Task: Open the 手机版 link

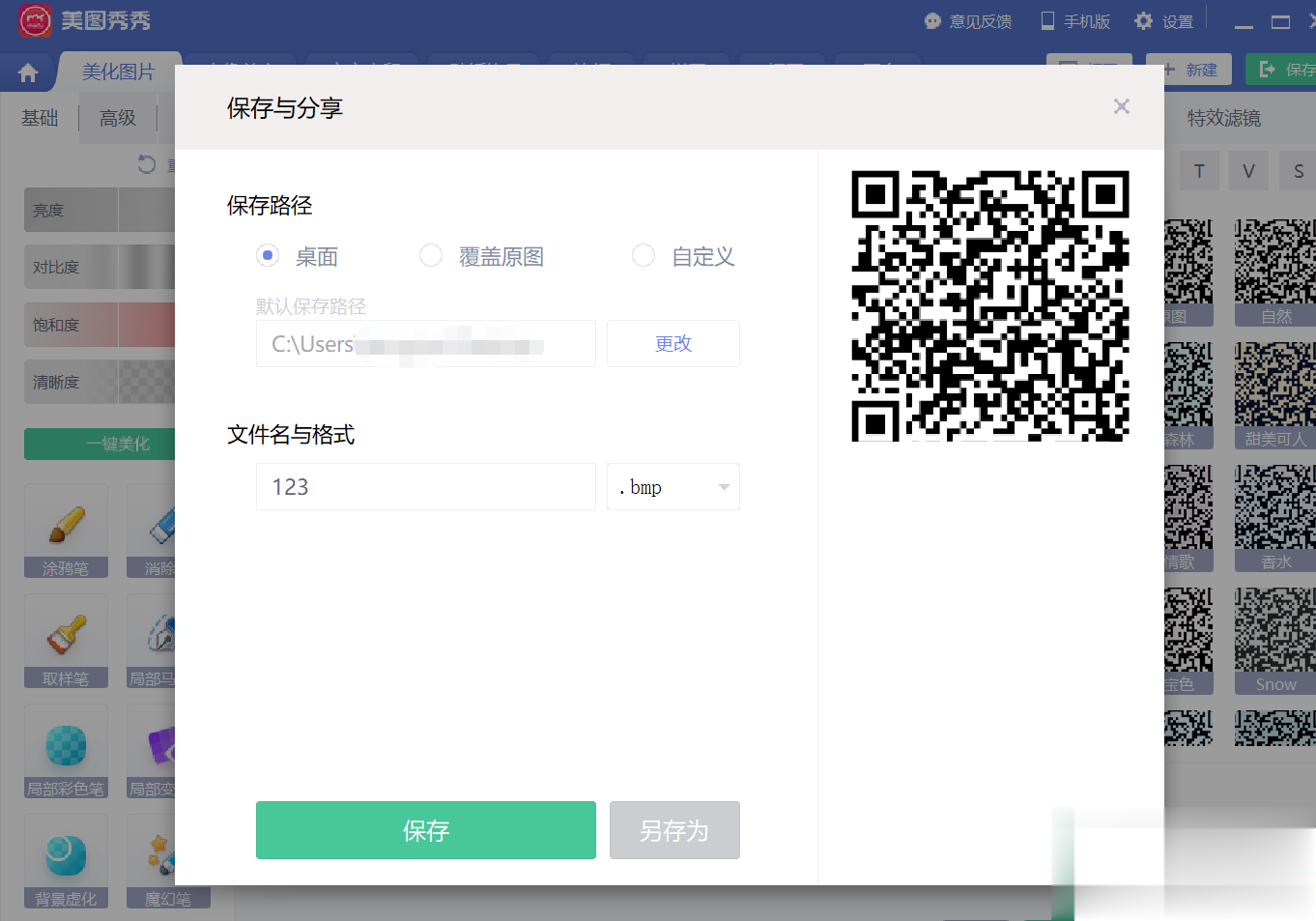Action: [1075, 21]
